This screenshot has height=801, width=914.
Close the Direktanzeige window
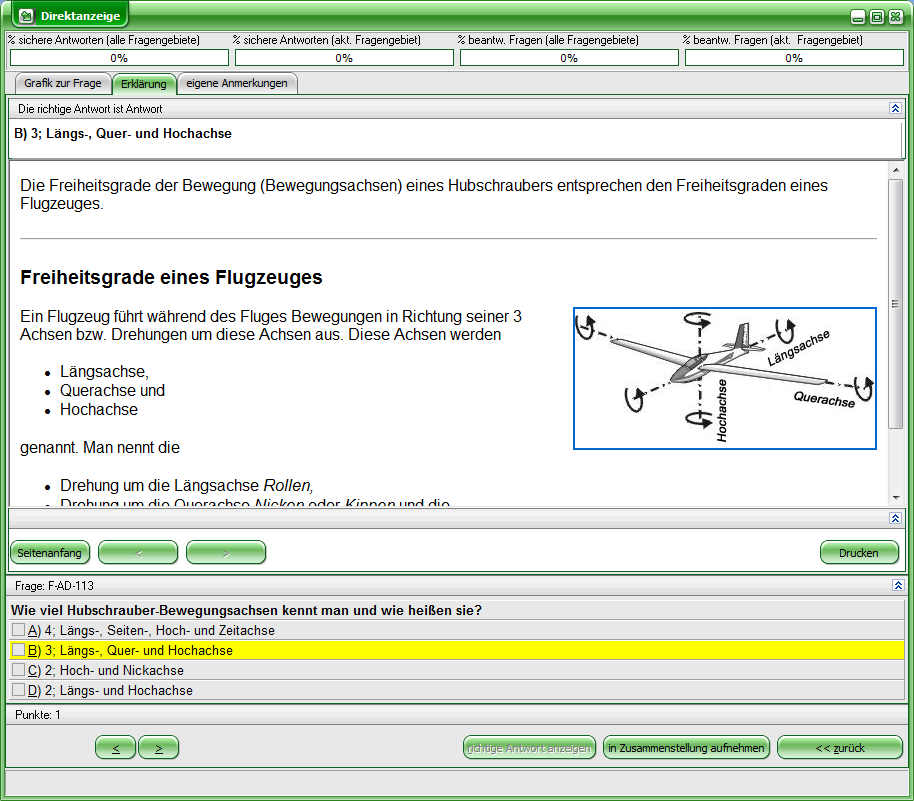(896, 17)
